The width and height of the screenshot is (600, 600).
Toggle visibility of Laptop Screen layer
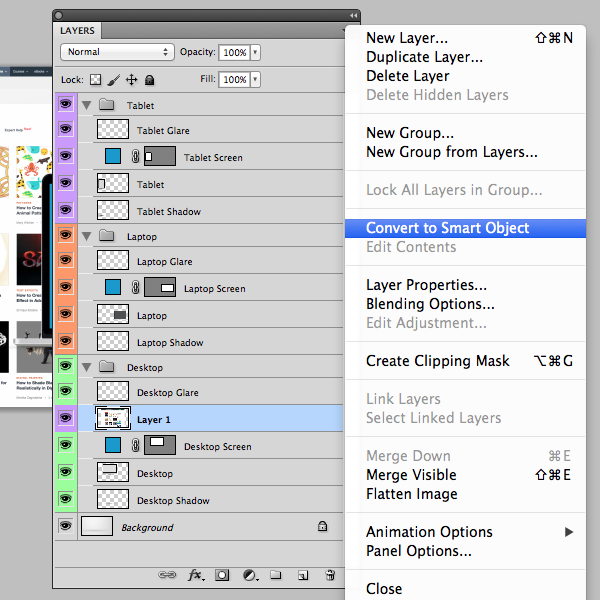[66, 287]
